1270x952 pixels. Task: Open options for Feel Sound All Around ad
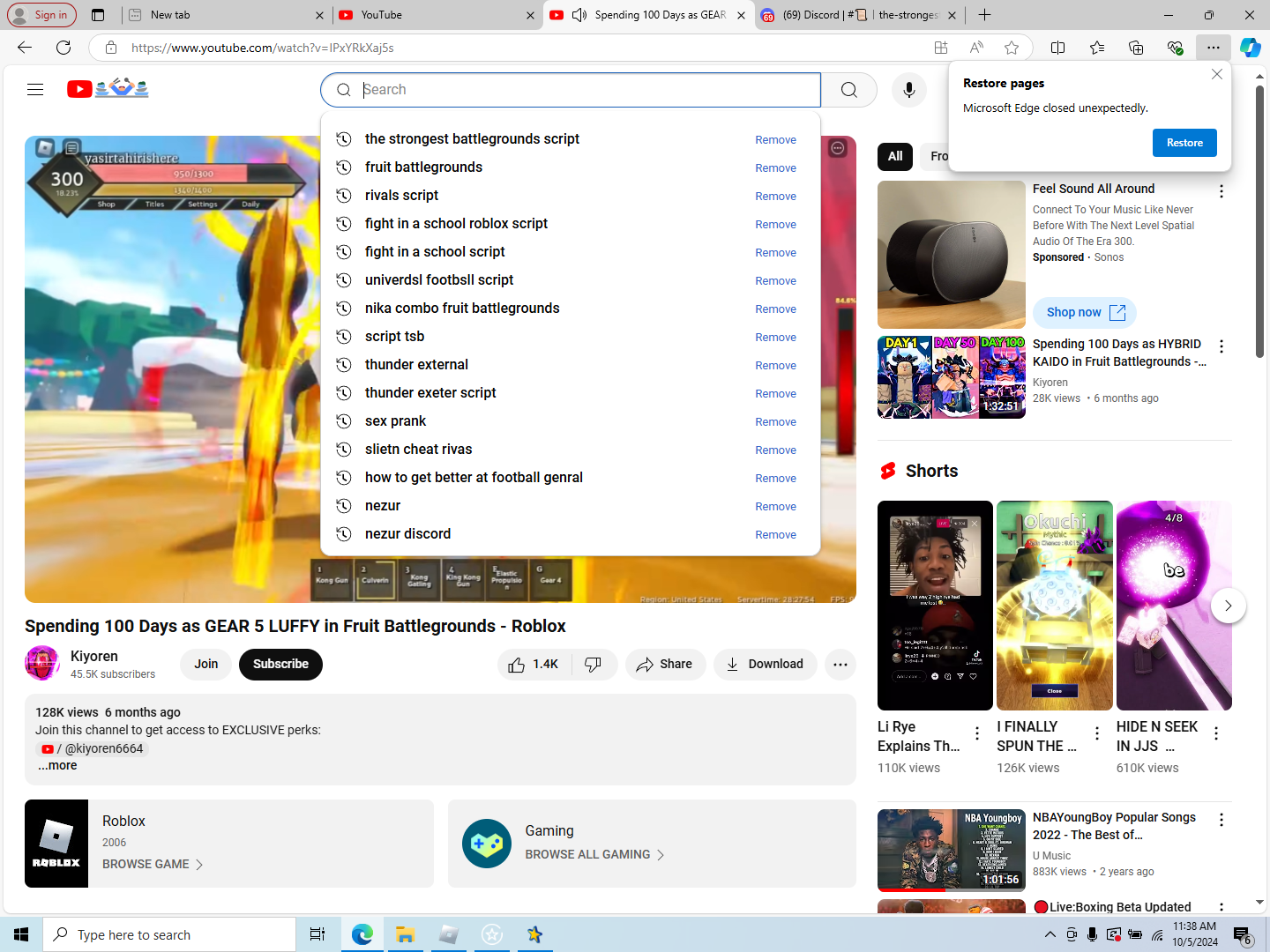(1221, 191)
